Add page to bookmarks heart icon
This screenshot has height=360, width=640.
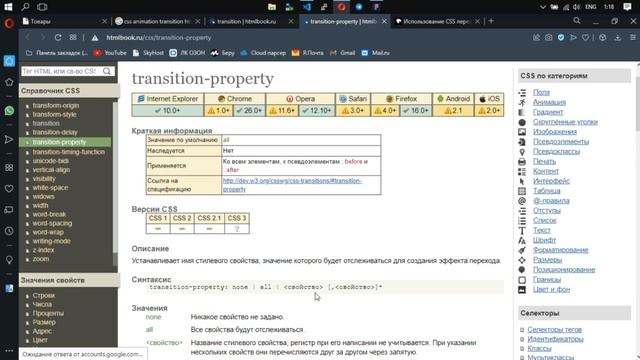tap(585, 38)
